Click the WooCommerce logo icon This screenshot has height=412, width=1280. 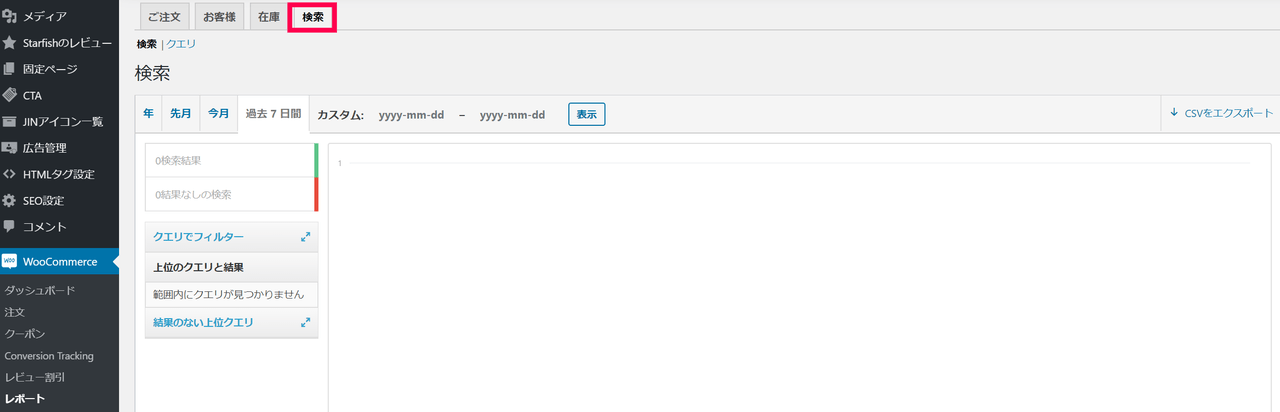coord(9,262)
